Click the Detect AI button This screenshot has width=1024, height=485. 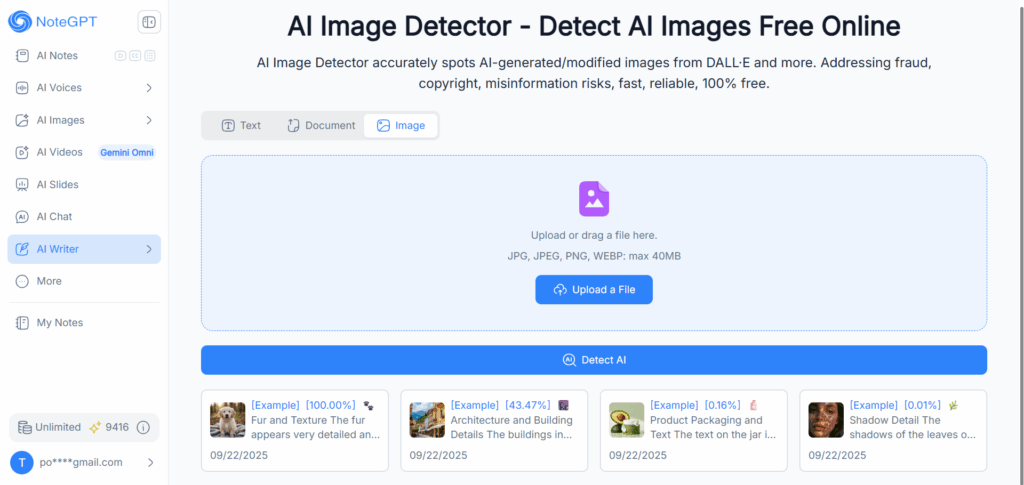594,360
